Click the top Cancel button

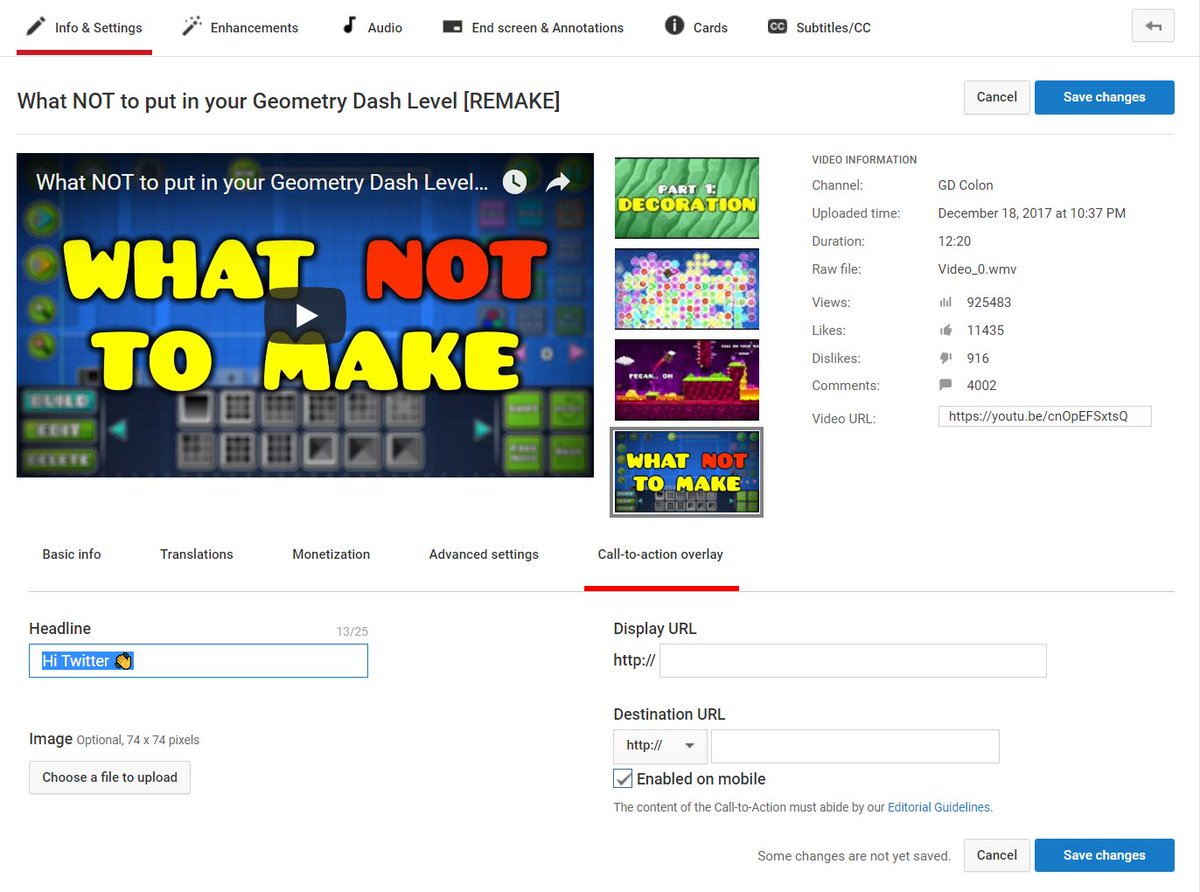[x=997, y=97]
